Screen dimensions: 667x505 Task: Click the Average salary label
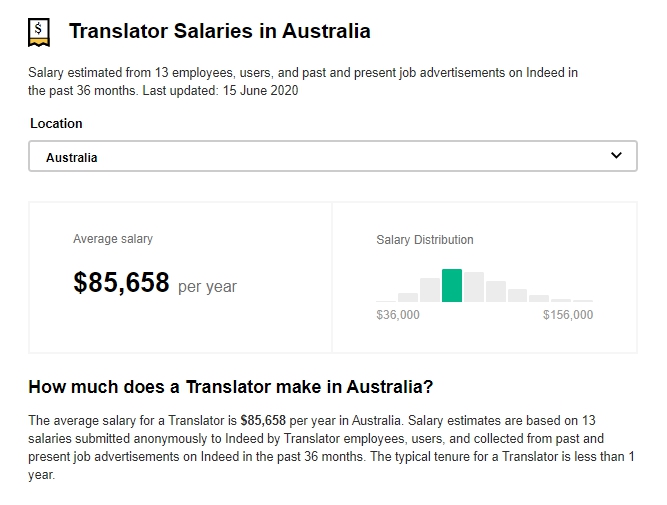click(113, 239)
